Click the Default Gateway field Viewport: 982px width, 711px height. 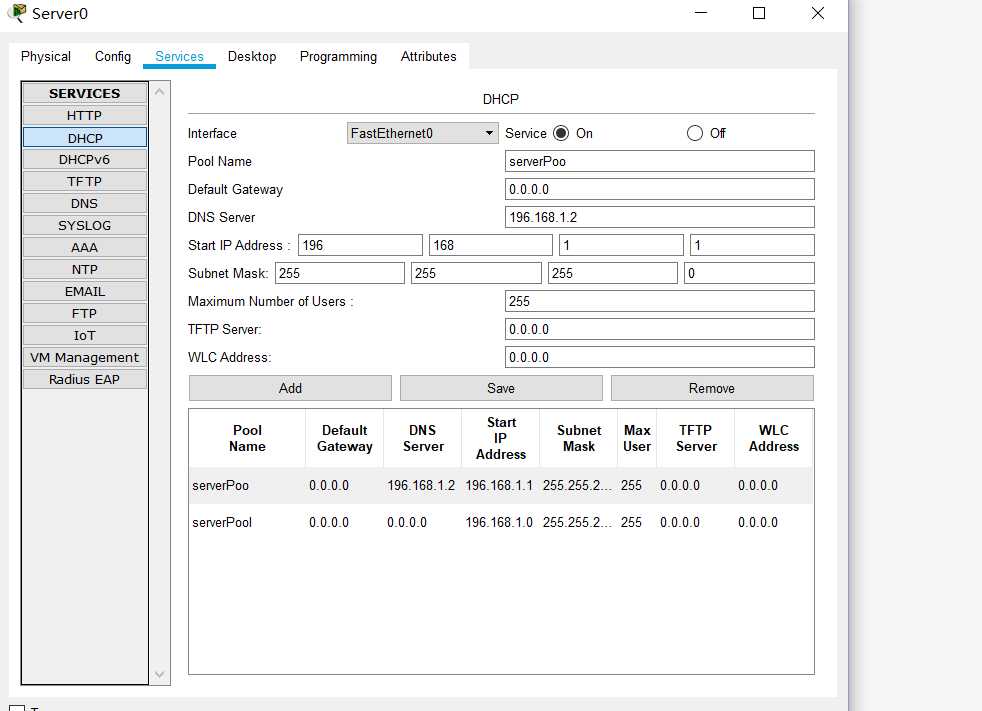[x=659, y=189]
